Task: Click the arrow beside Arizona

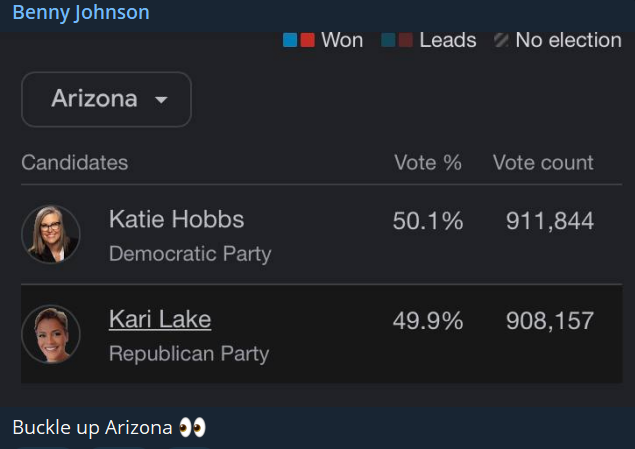Action: click(x=160, y=100)
